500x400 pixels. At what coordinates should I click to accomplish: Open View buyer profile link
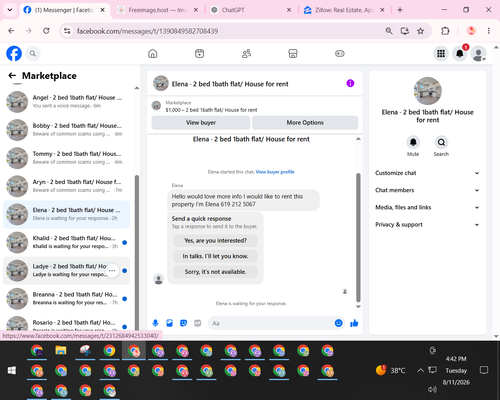[275, 172]
